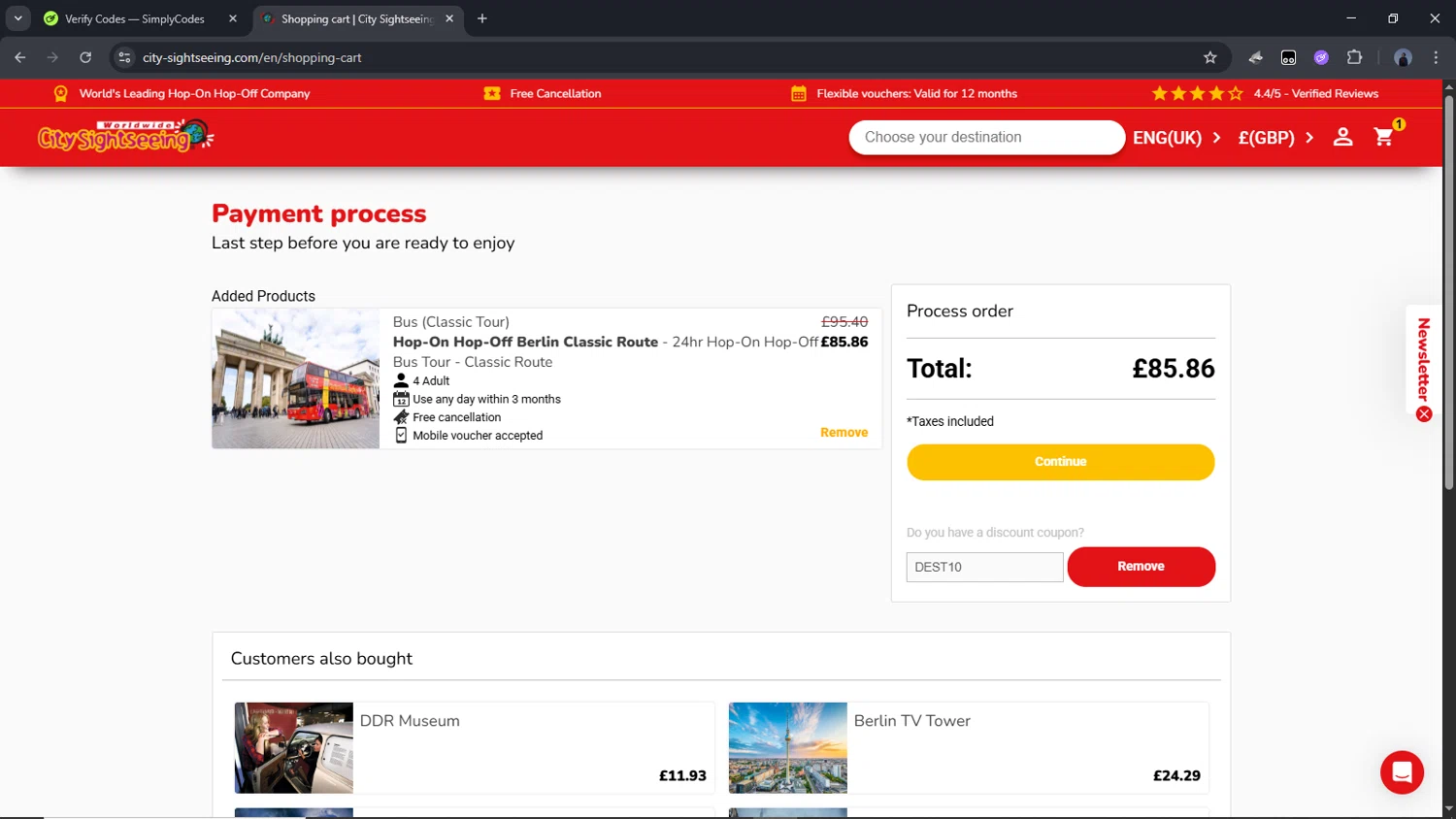Viewport: 1456px width, 819px height.
Task: Close the Verify Codes tab
Action: click(x=233, y=18)
